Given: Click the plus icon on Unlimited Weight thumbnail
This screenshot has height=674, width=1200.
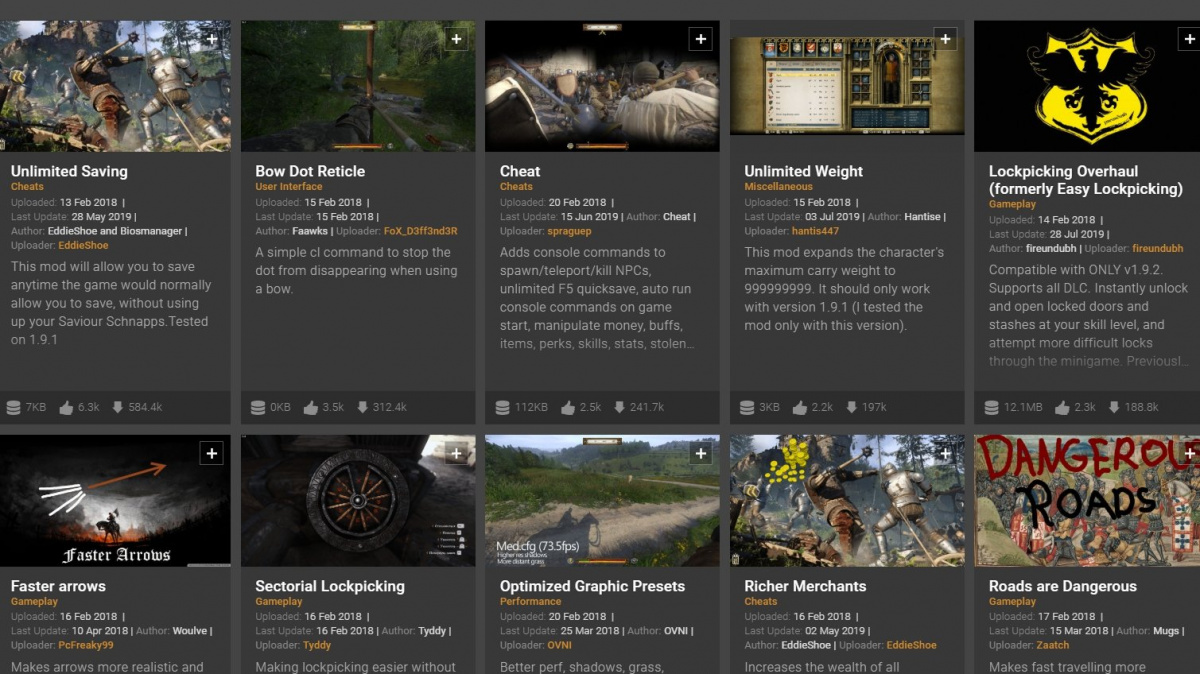Looking at the screenshot, I should (x=945, y=39).
